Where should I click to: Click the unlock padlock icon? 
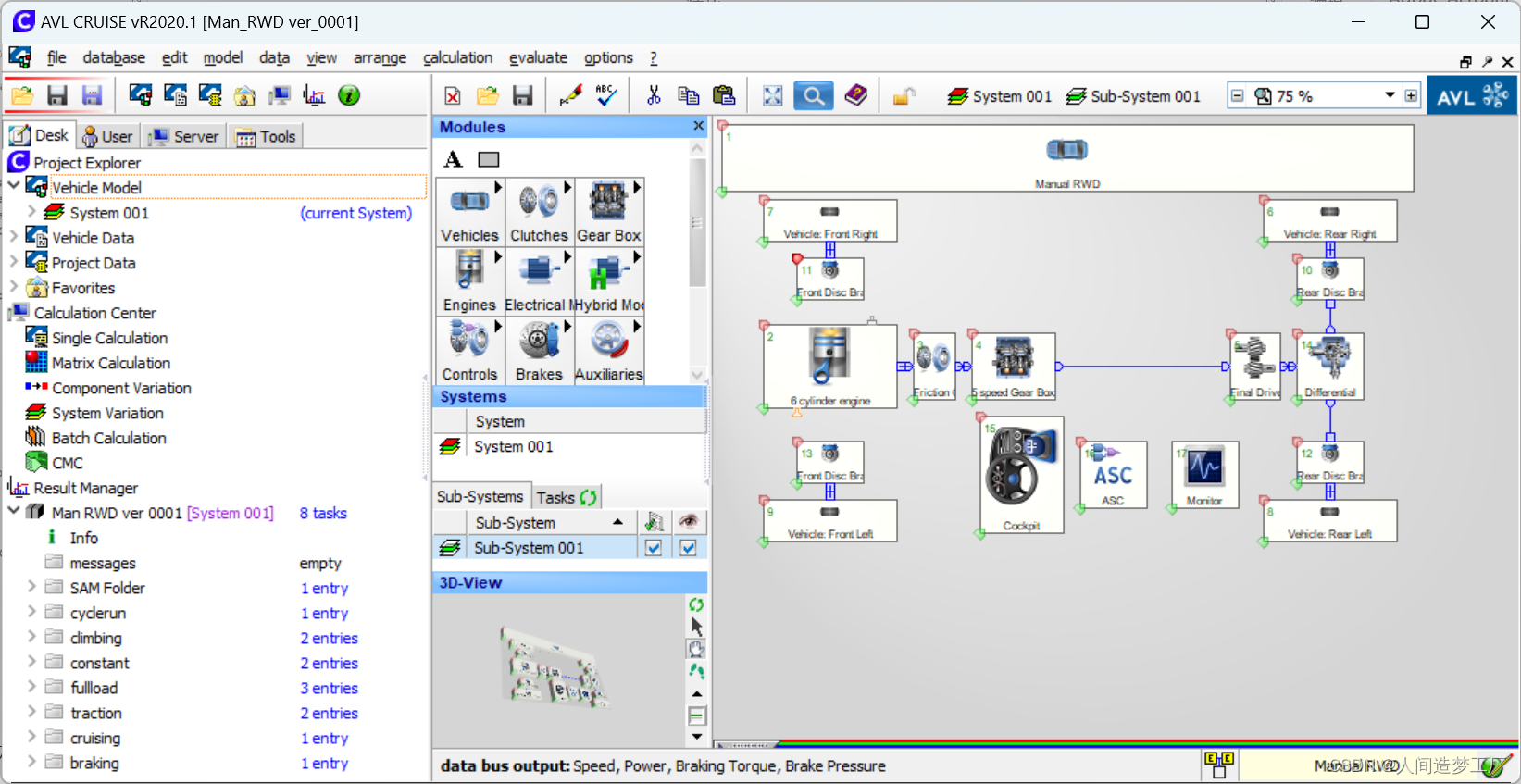tap(904, 95)
